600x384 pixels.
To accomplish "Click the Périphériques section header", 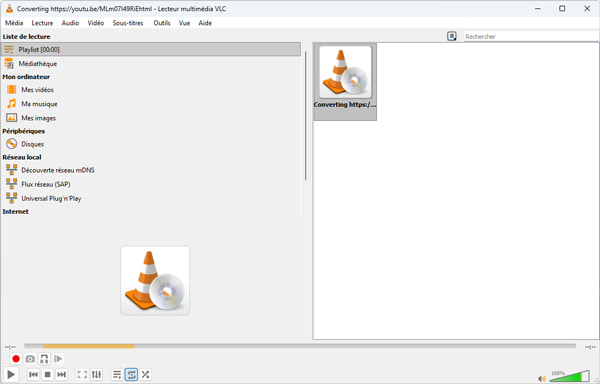I will (x=24, y=131).
